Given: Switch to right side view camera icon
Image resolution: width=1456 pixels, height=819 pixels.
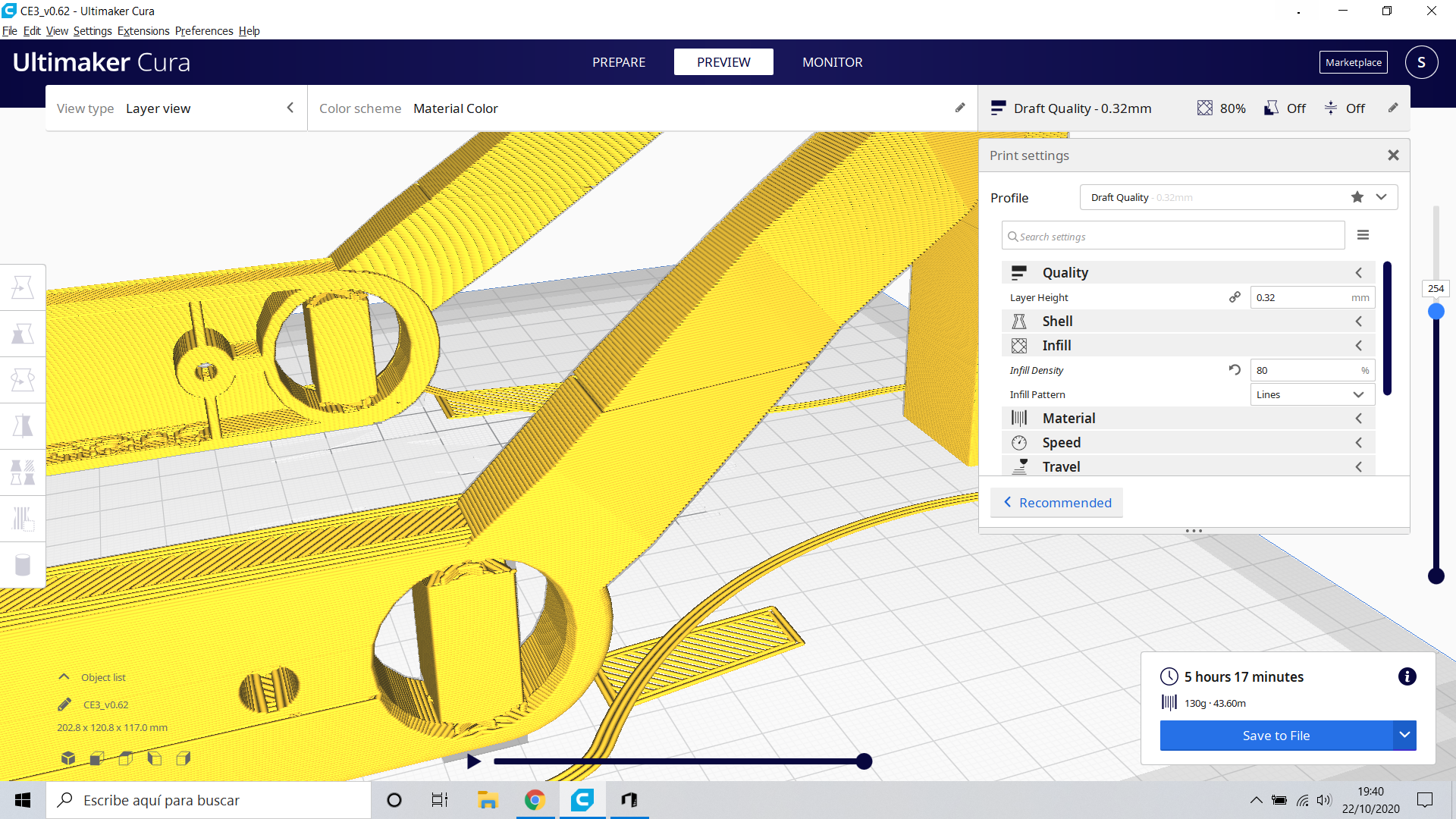Looking at the screenshot, I should click(x=184, y=758).
